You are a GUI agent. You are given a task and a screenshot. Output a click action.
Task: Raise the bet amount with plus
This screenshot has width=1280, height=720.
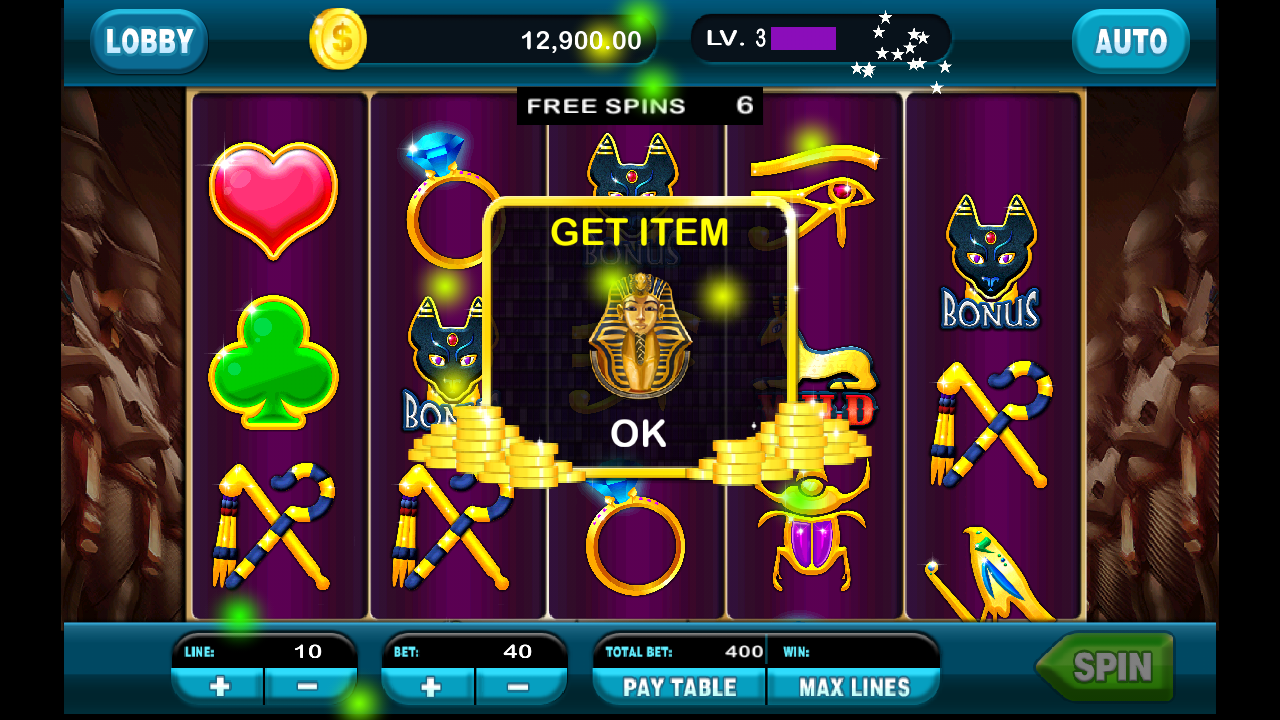click(430, 687)
